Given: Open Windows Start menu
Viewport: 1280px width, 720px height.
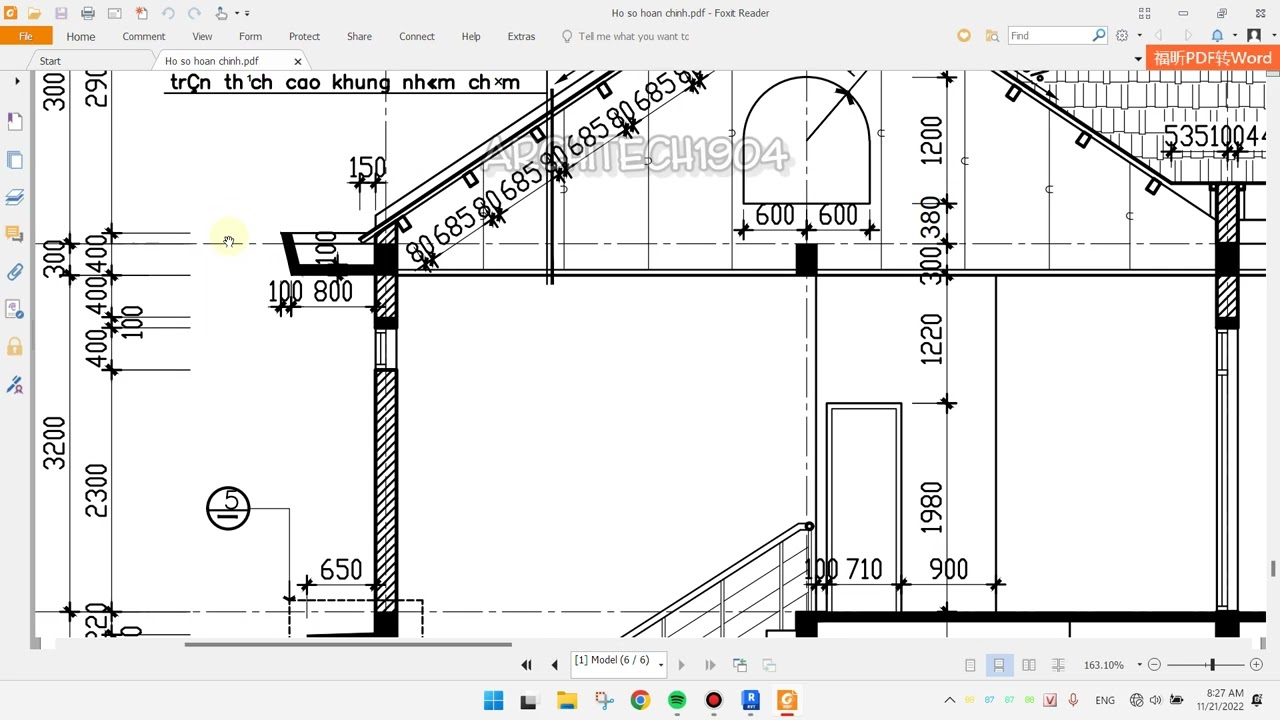Looking at the screenshot, I should tap(493, 700).
